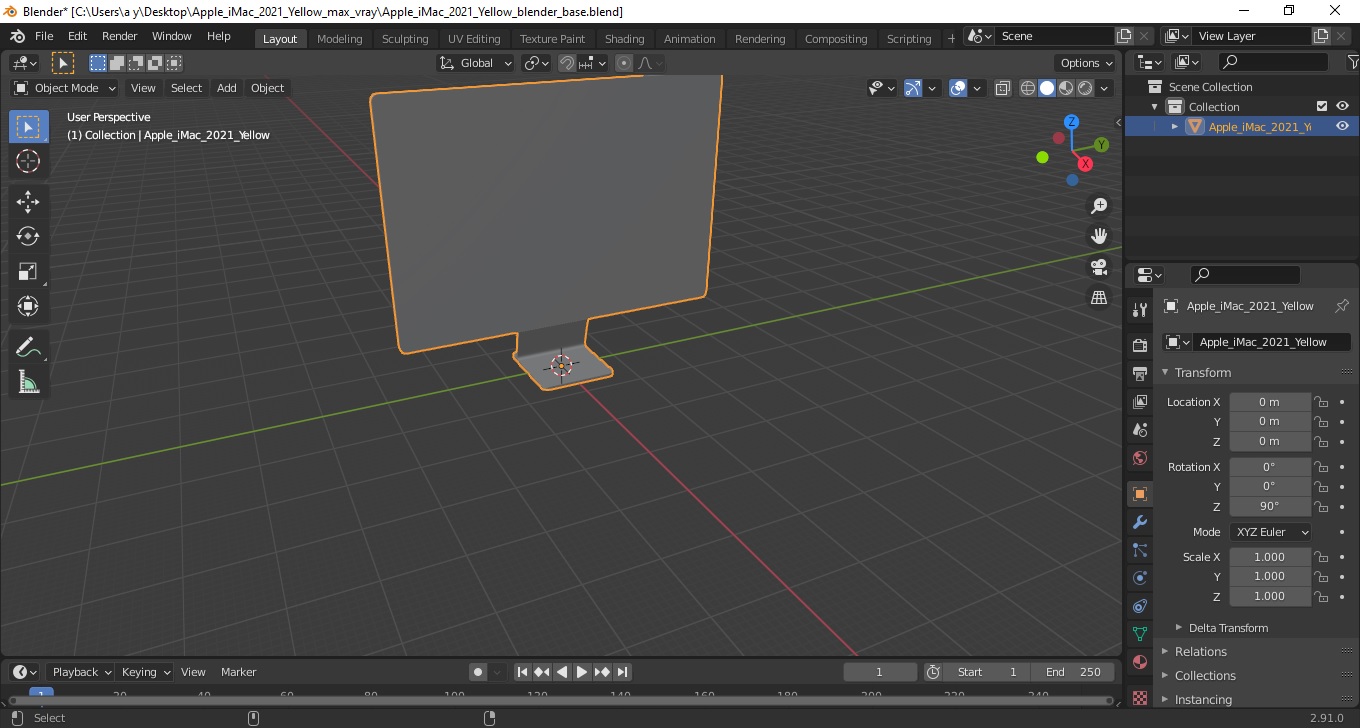Screen dimensions: 1360x728
Task: Switch to wireframe viewport shading
Action: (x=1028, y=88)
